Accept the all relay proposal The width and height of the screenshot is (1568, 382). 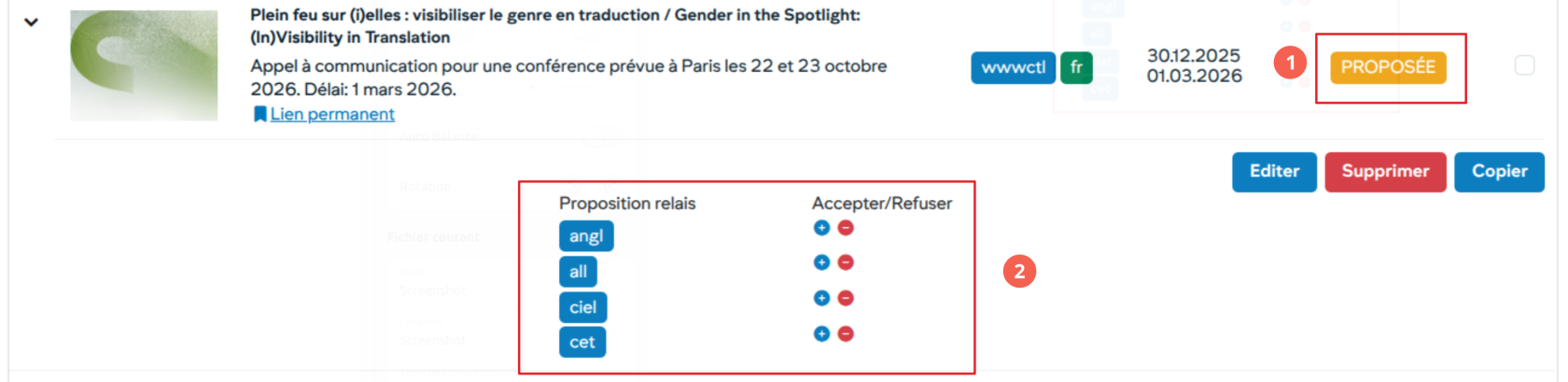click(821, 262)
